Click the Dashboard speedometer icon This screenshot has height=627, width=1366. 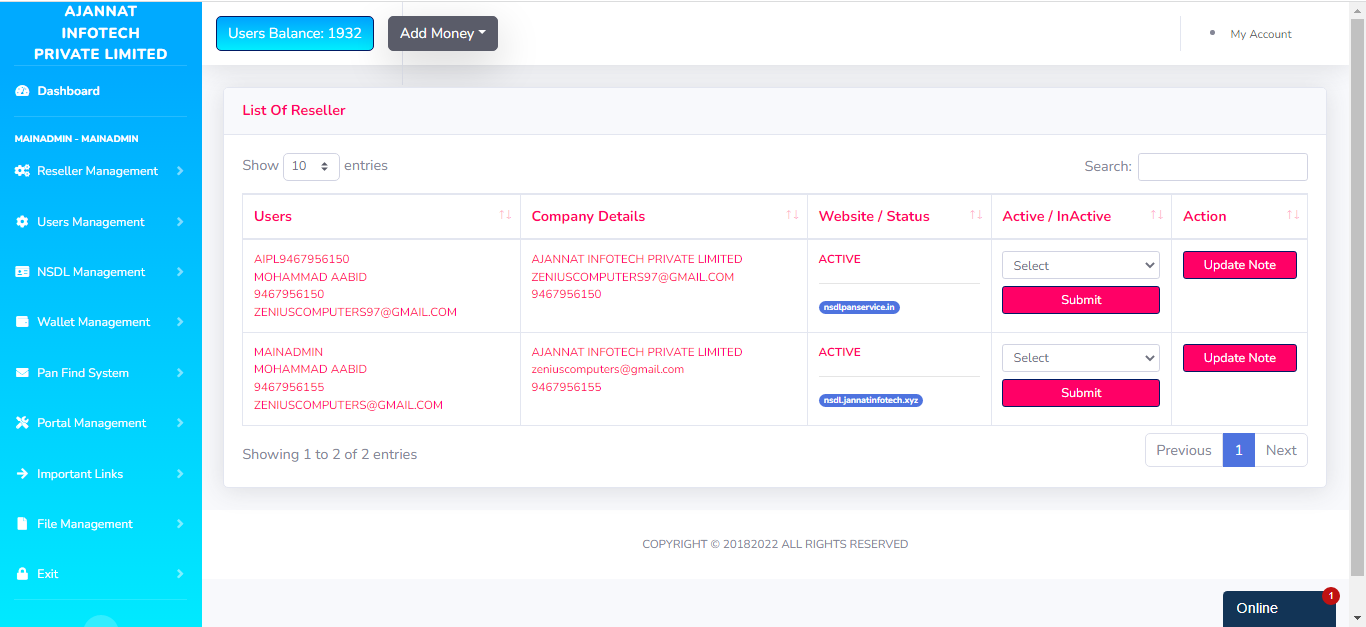click(22, 91)
